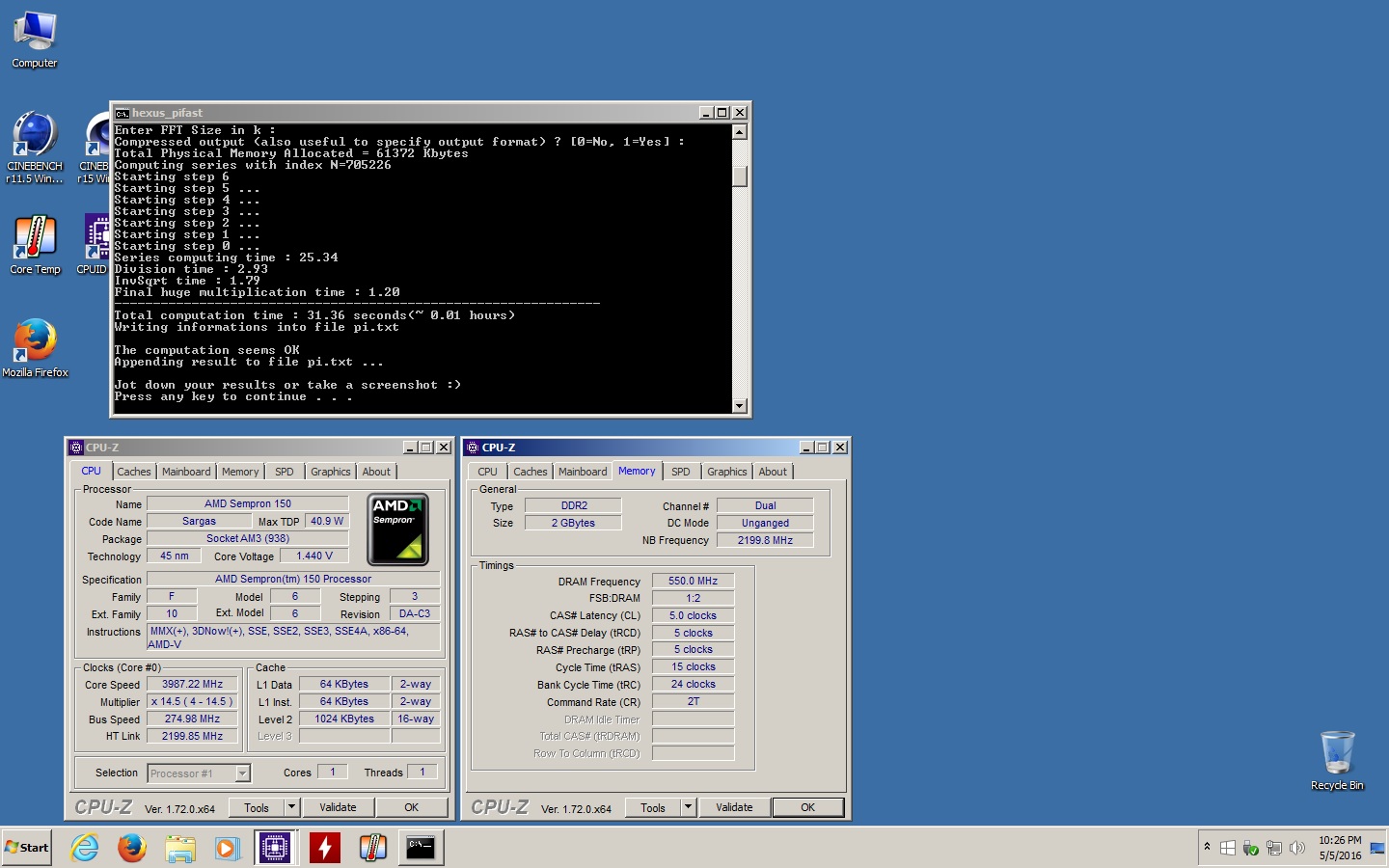Click console scrollbar up arrow
The height and width of the screenshot is (868, 1389).
[x=740, y=132]
